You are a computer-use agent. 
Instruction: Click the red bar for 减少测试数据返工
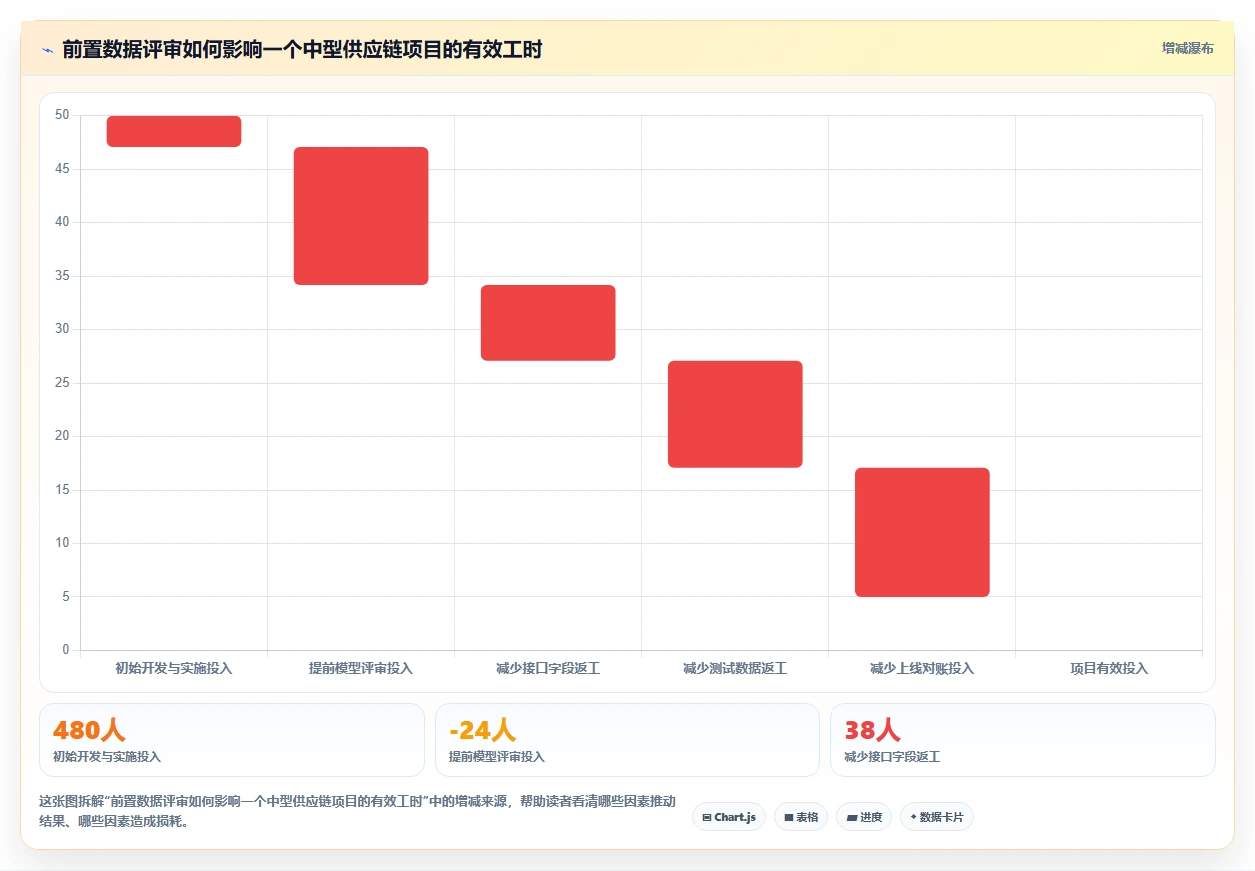tap(735, 414)
